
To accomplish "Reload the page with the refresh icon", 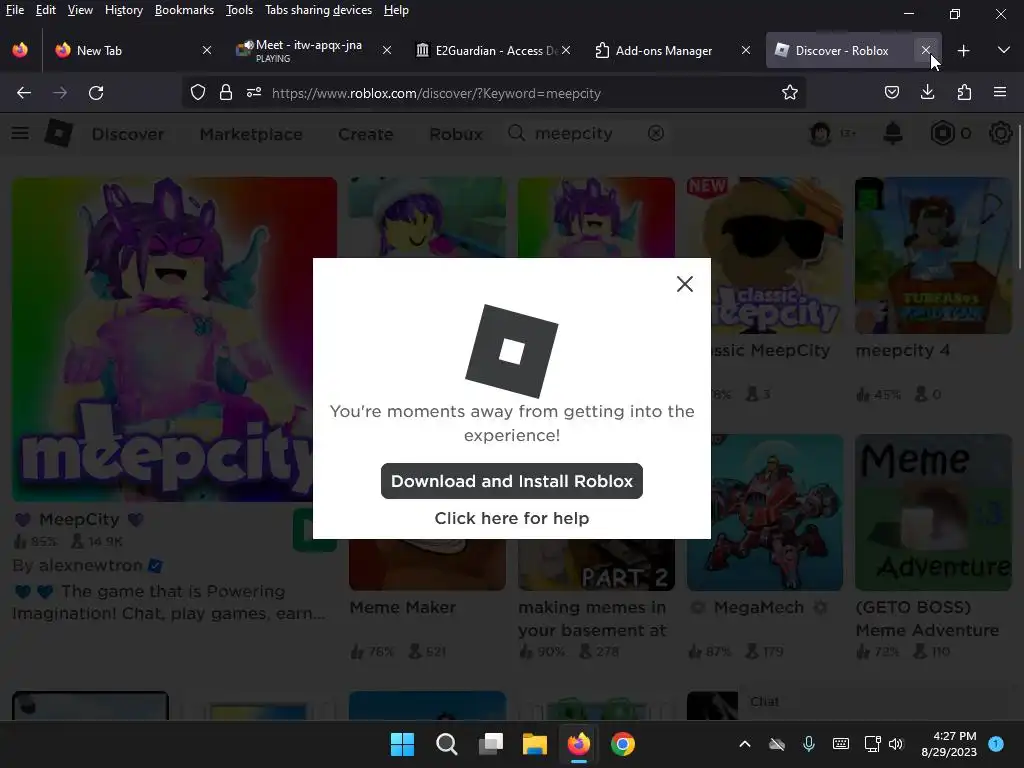I will (x=96, y=93).
